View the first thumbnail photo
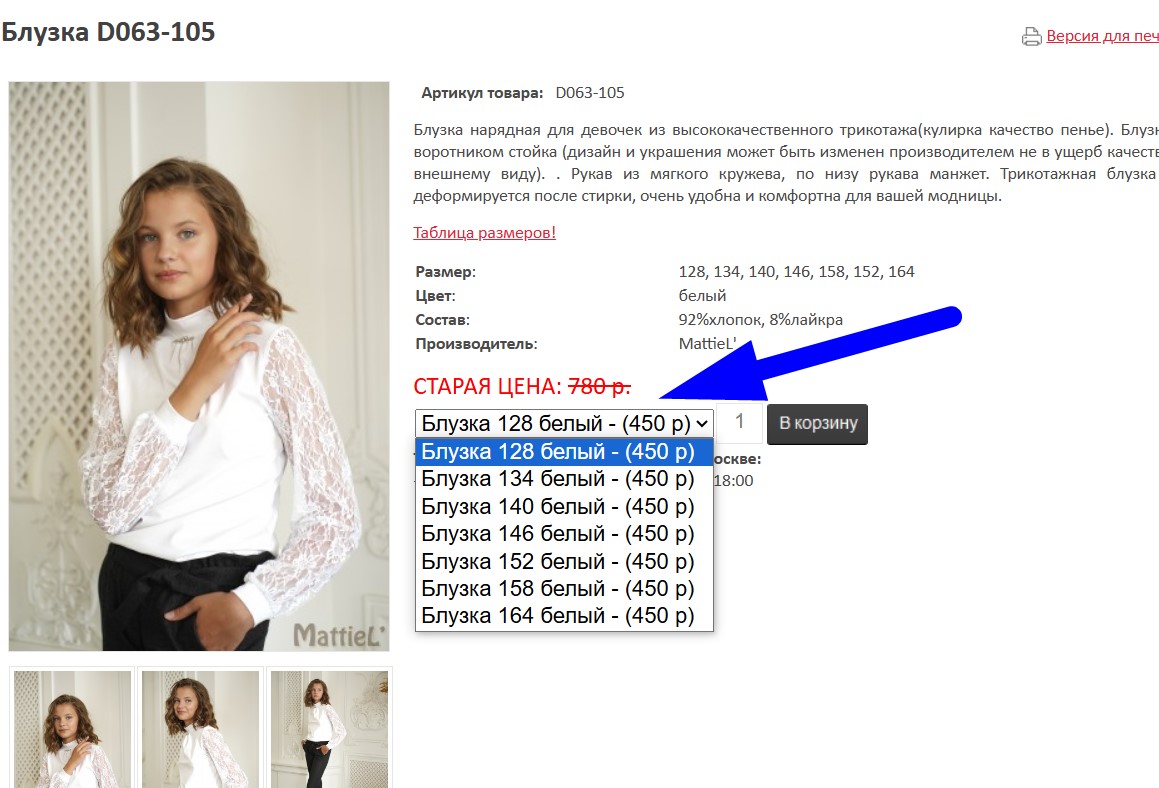 point(72,729)
